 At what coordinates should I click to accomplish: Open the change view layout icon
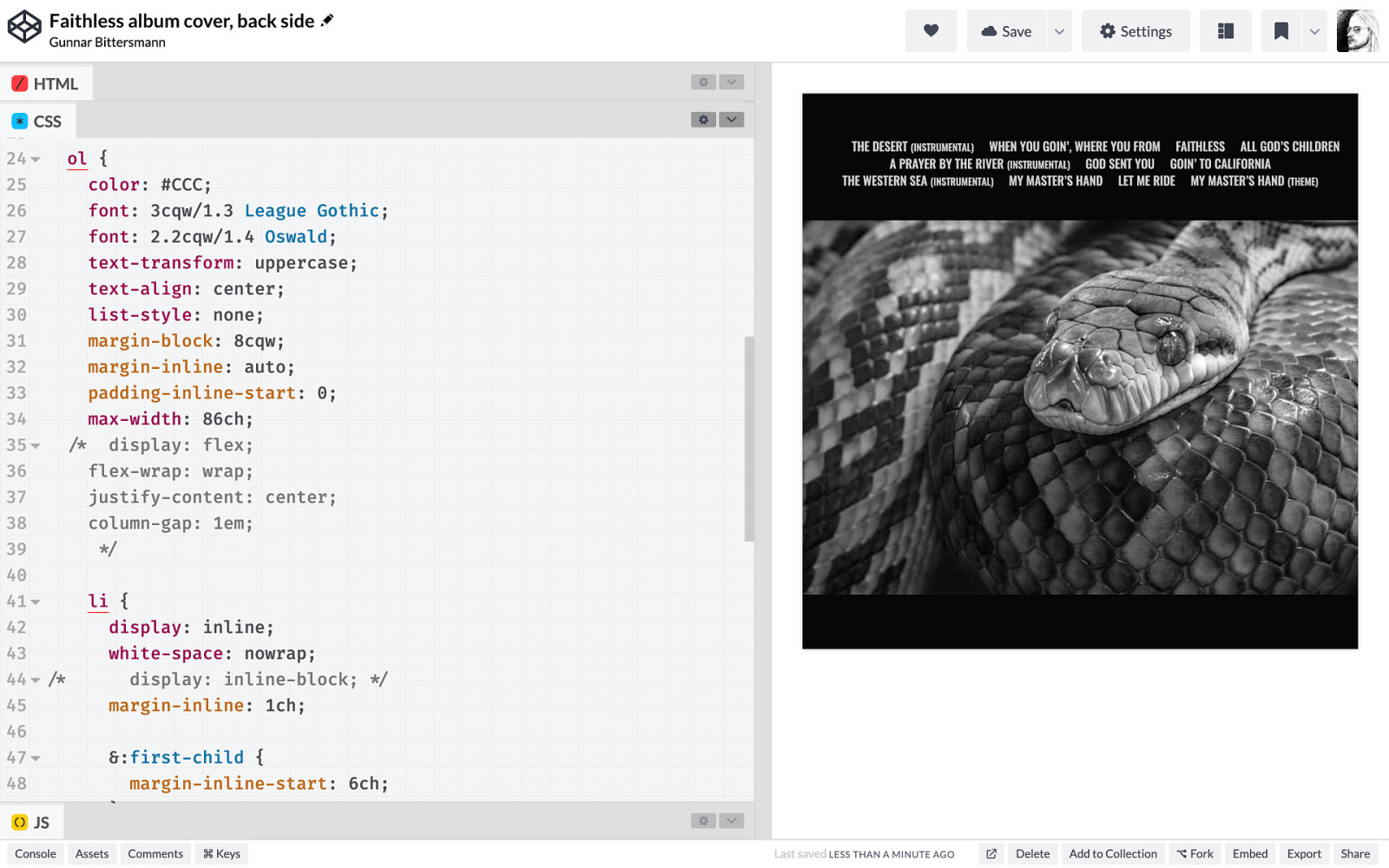pyautogui.click(x=1225, y=31)
